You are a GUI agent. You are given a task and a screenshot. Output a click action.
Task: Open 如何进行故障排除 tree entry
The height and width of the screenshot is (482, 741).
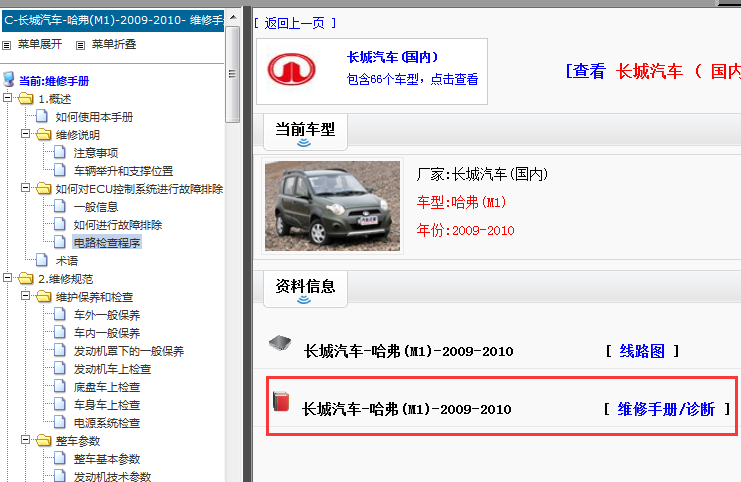point(118,225)
